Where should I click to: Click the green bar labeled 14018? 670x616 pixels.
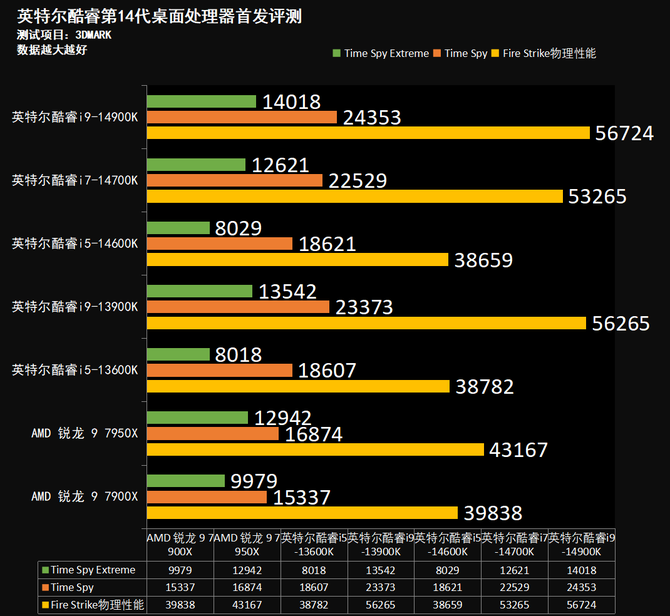coord(201,102)
